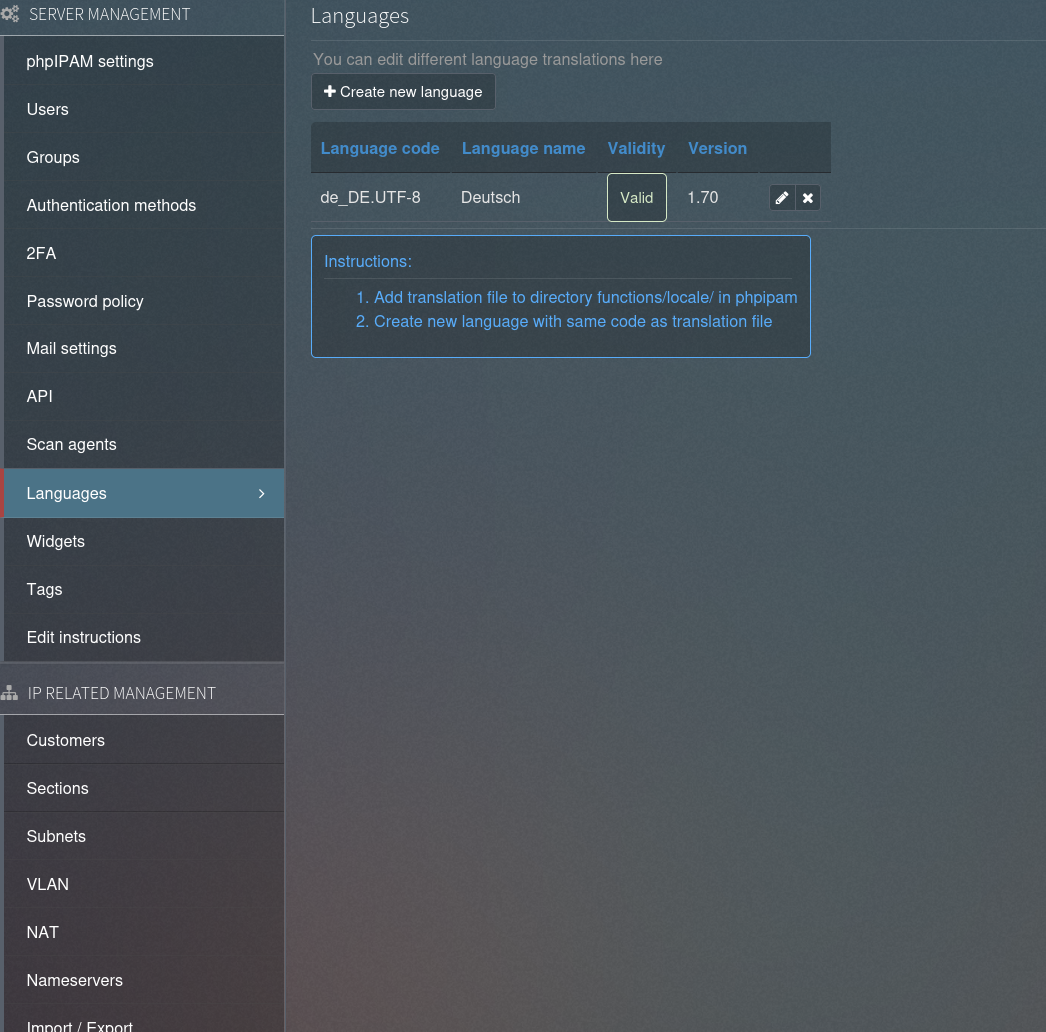Open phpIPAM settings menu item

(x=90, y=62)
